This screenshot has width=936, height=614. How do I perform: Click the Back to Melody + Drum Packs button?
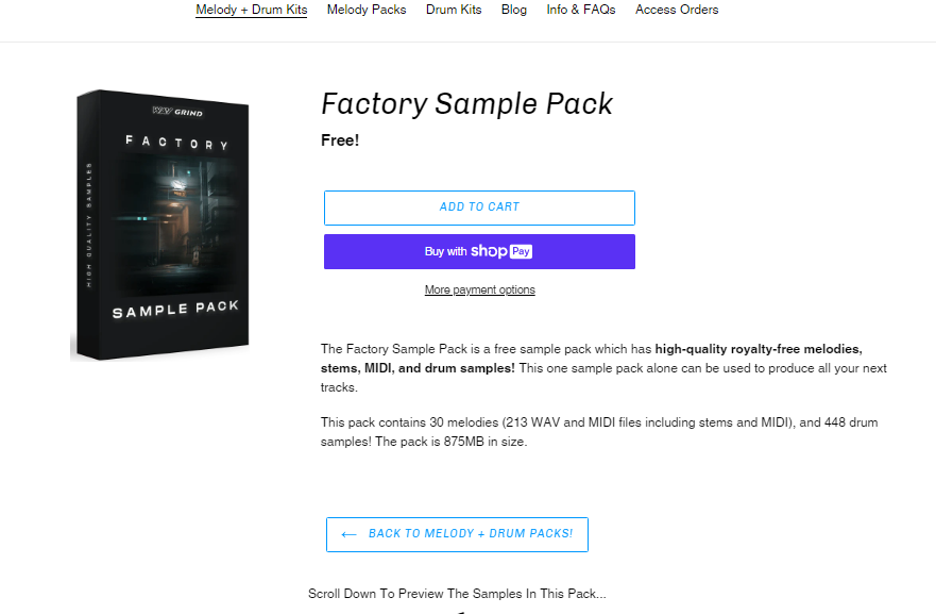click(457, 534)
